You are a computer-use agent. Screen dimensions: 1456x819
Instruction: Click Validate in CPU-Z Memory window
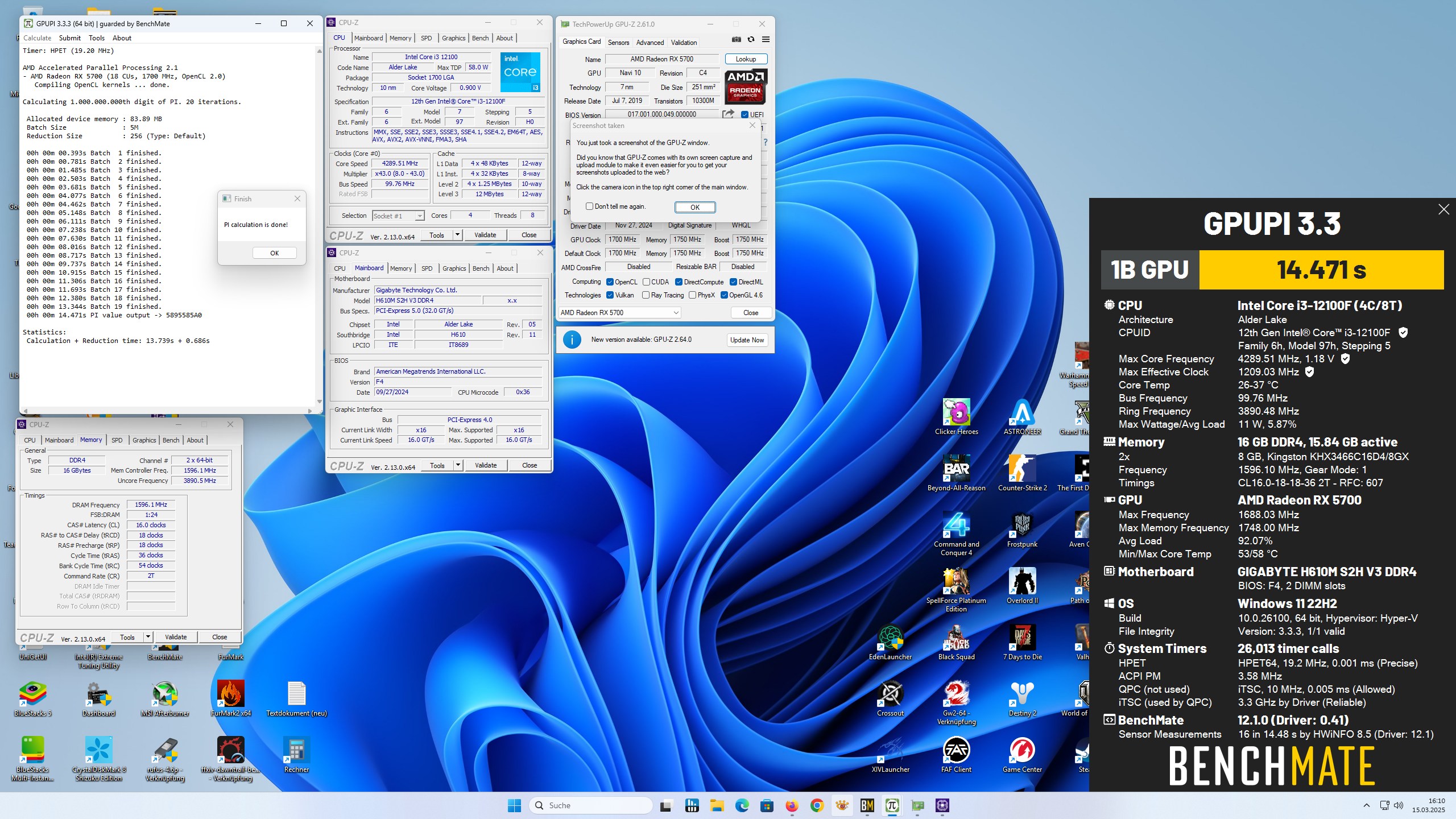click(175, 637)
